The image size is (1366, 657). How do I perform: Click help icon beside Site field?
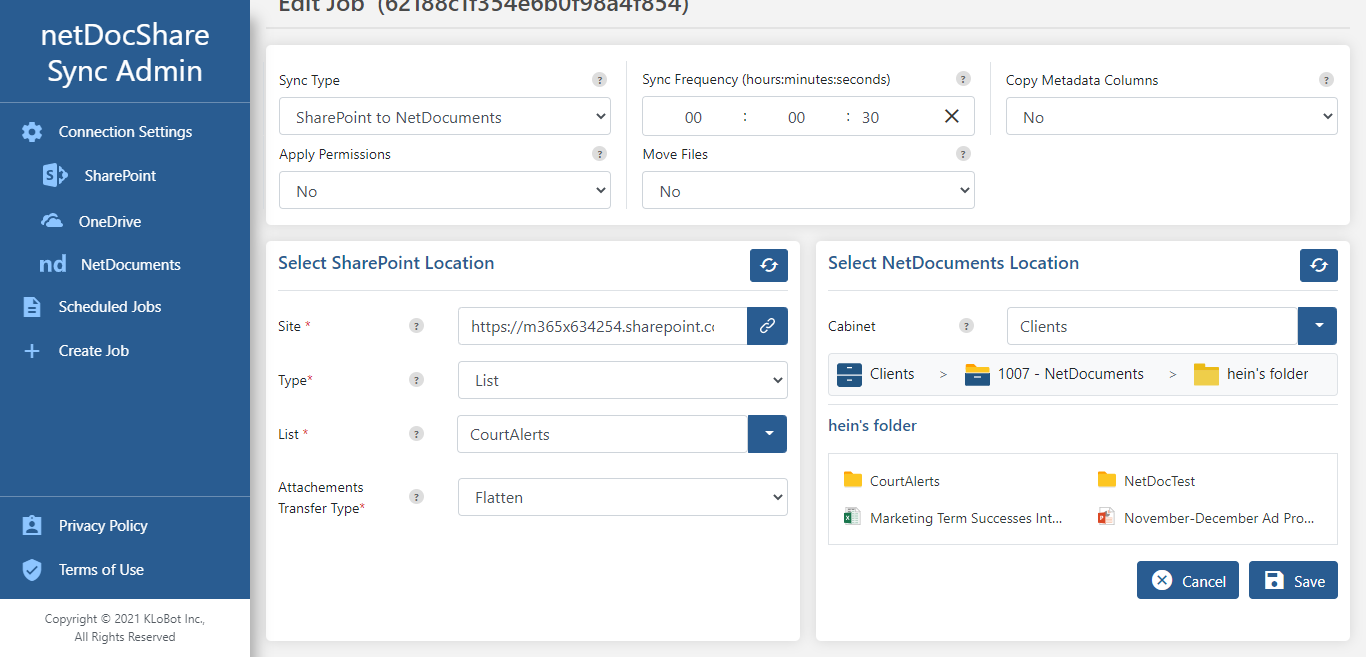tap(417, 326)
